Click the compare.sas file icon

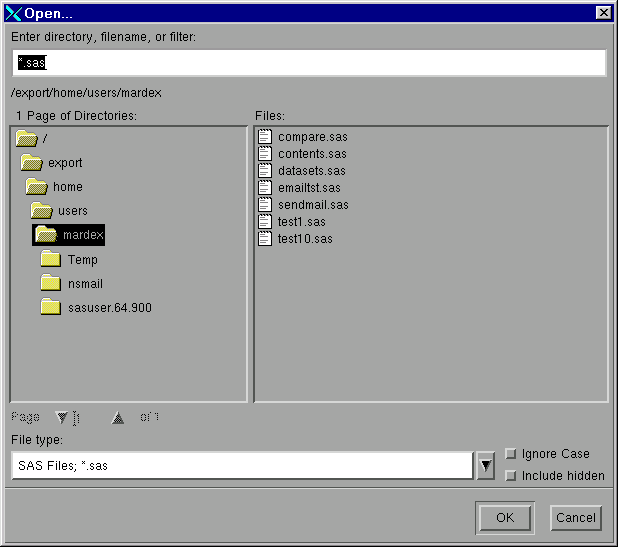[x=265, y=137]
